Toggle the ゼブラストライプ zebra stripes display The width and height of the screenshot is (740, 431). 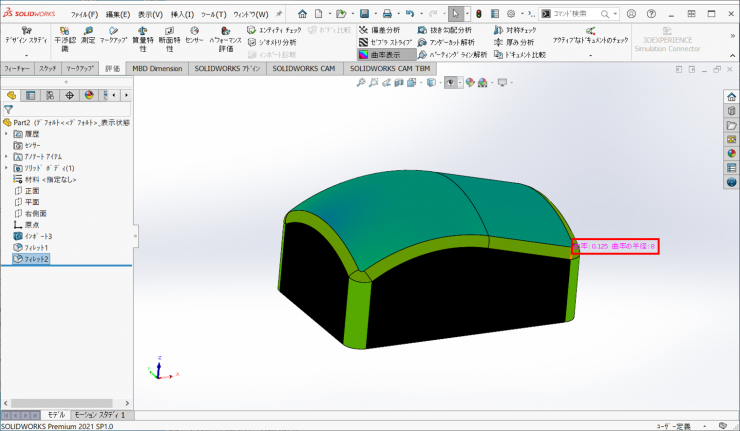pyautogui.click(x=385, y=43)
